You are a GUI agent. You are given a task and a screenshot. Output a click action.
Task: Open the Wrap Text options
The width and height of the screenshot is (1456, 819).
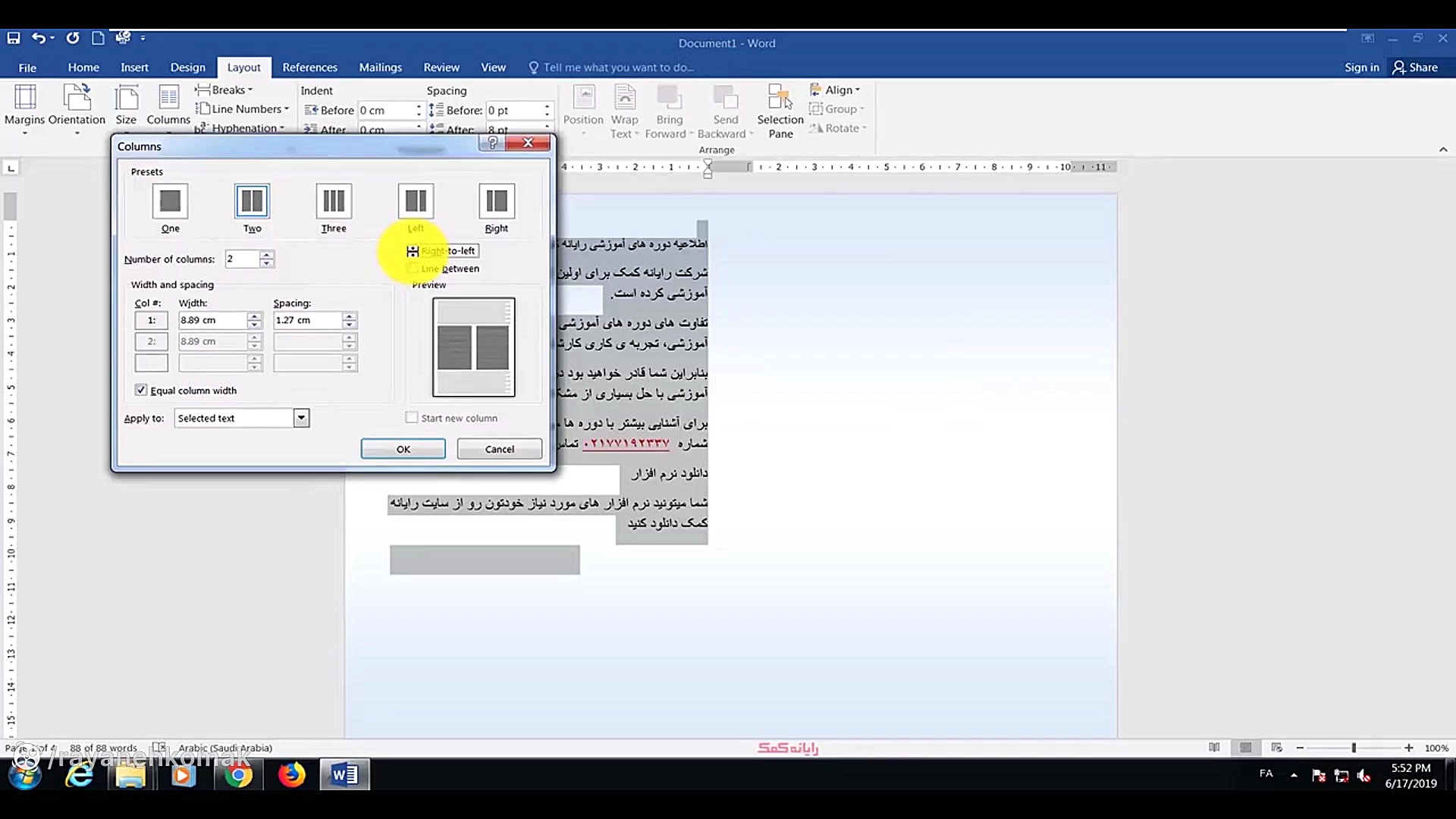623,110
